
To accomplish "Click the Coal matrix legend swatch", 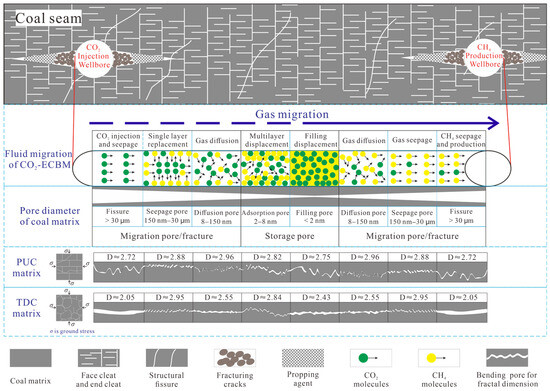I will click(31, 358).
